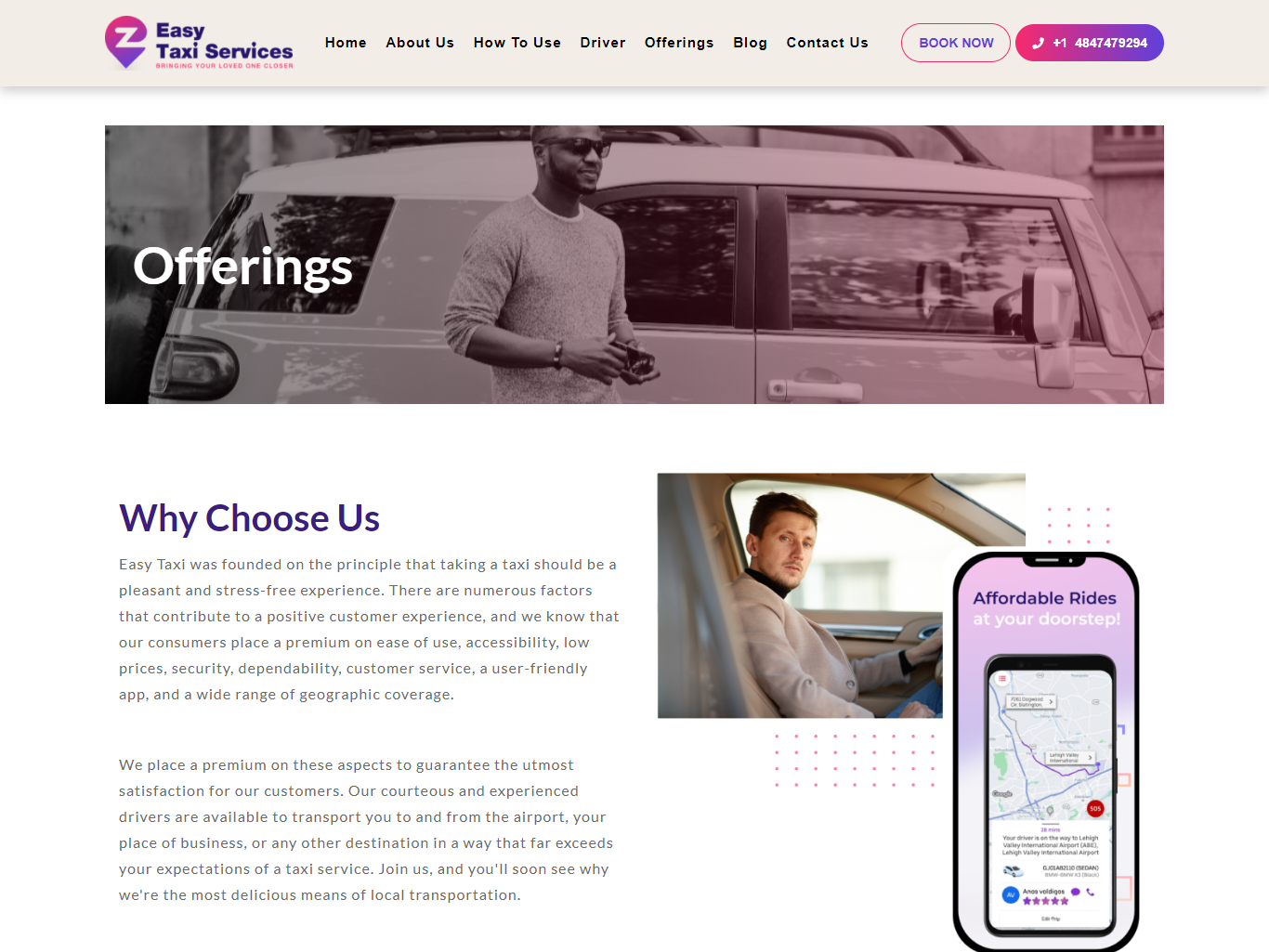Image resolution: width=1269 pixels, height=952 pixels.
Task: Click the purple chat icon in the phone mockup
Action: [x=1076, y=892]
